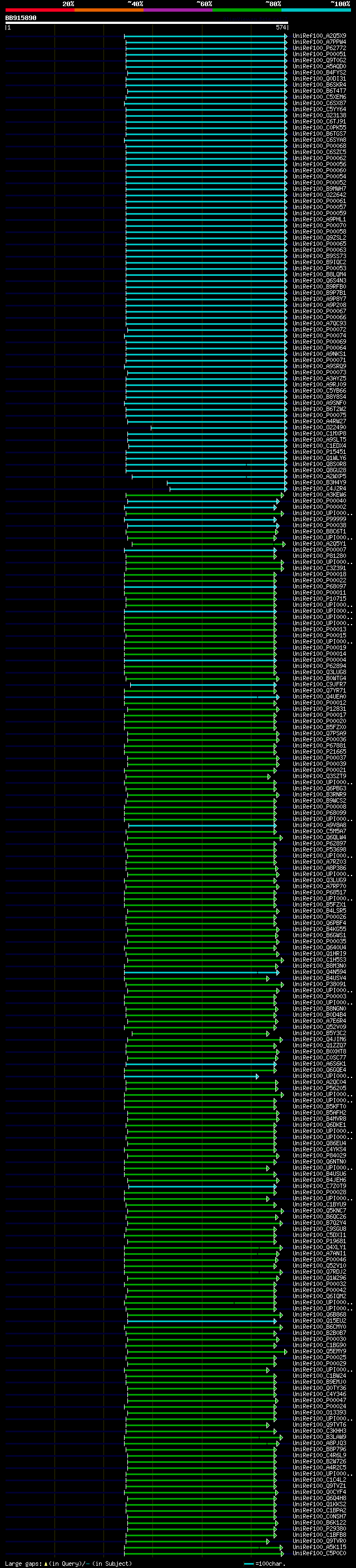This screenshot has width=356, height=1568.
Task: Click the orange ~40% identity legend segment
Action: point(109,10)
